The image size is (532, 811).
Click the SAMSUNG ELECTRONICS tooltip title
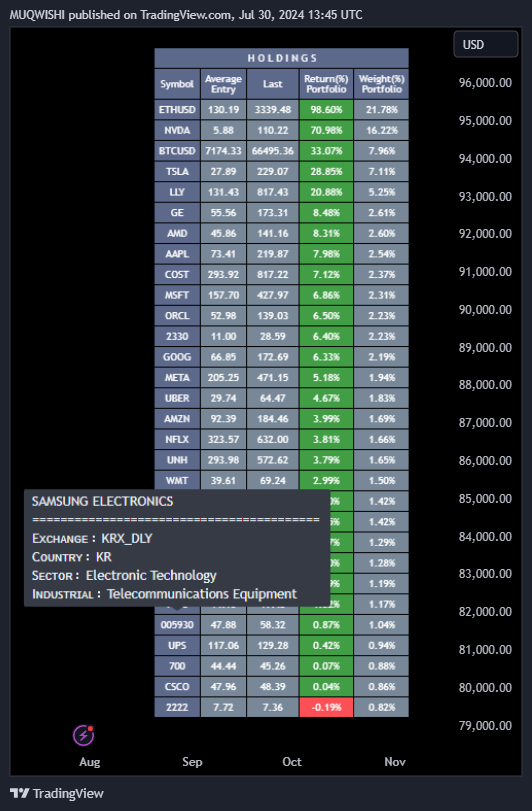coord(102,501)
